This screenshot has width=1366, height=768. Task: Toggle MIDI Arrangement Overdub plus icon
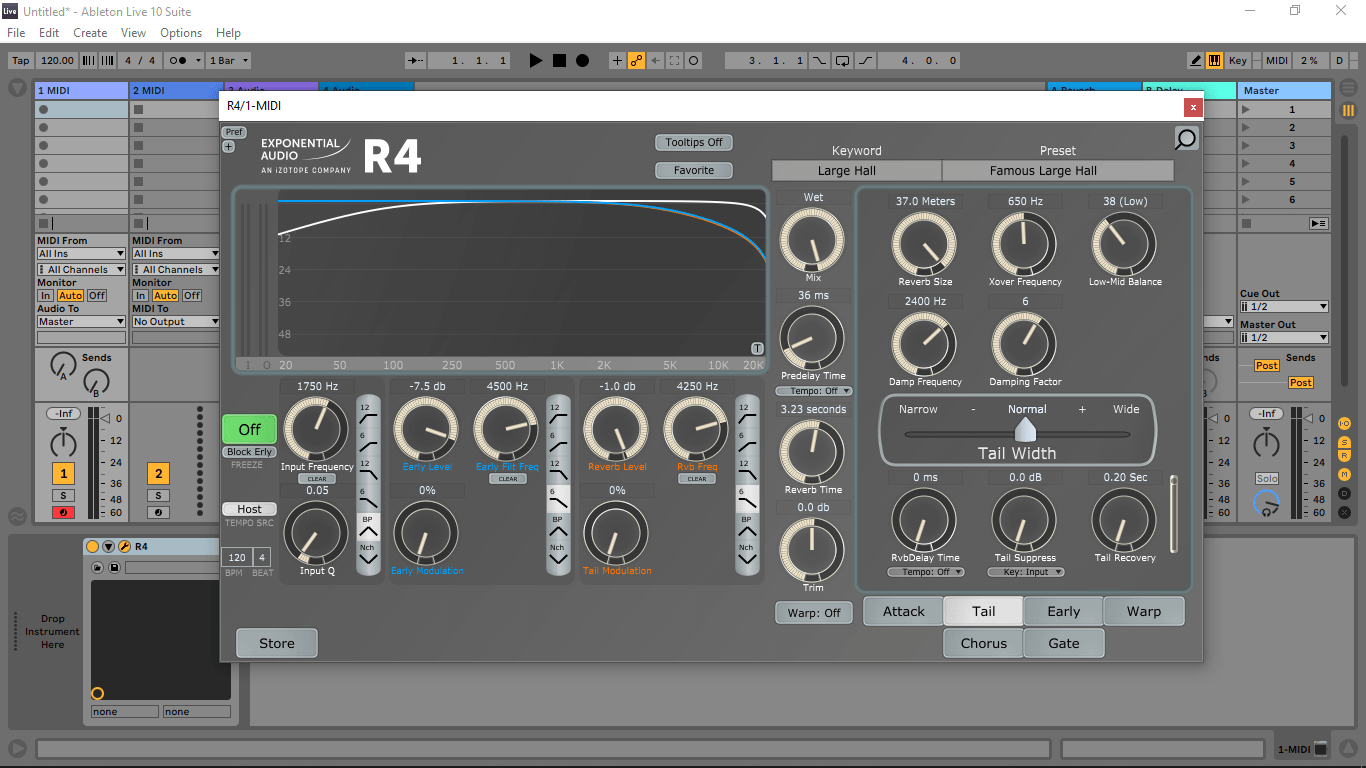tap(617, 61)
